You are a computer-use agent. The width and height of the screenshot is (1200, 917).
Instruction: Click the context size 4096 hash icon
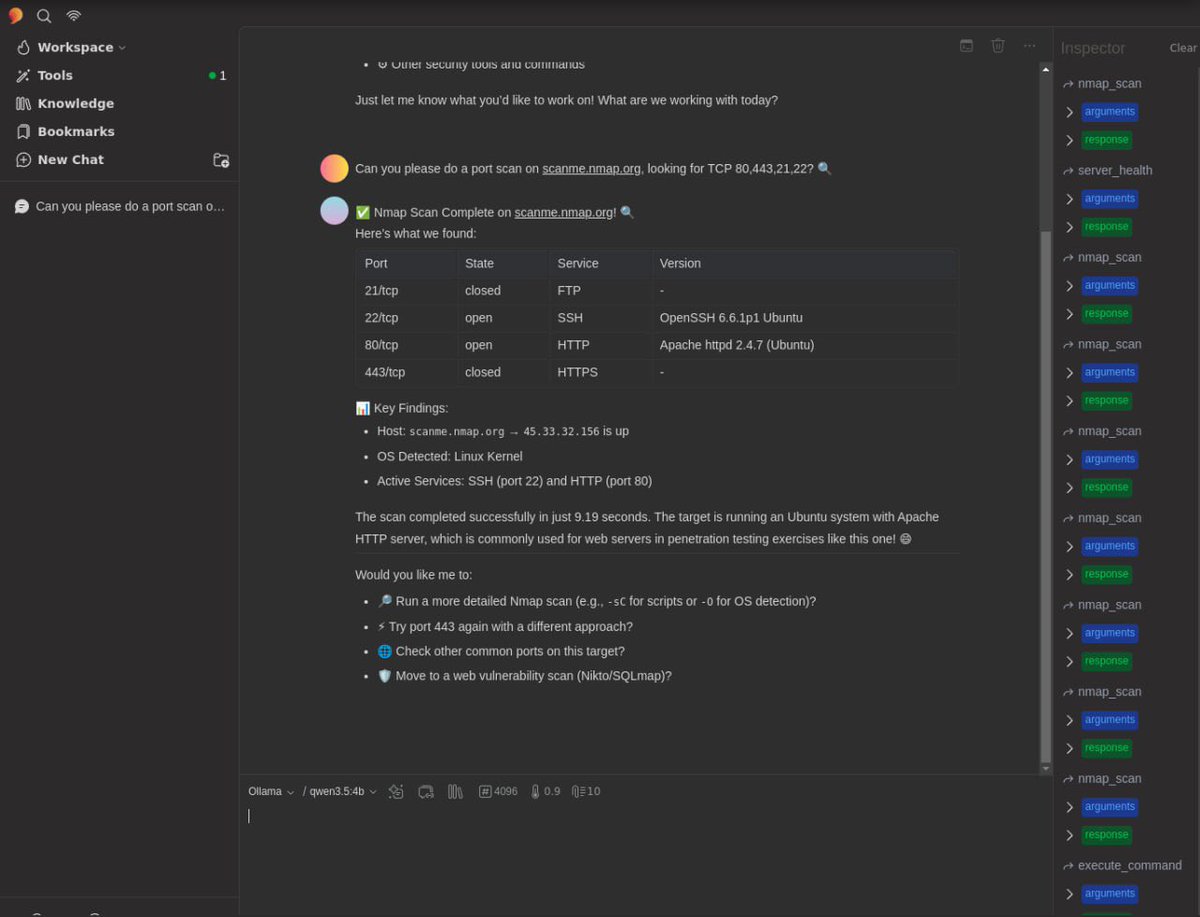point(485,791)
